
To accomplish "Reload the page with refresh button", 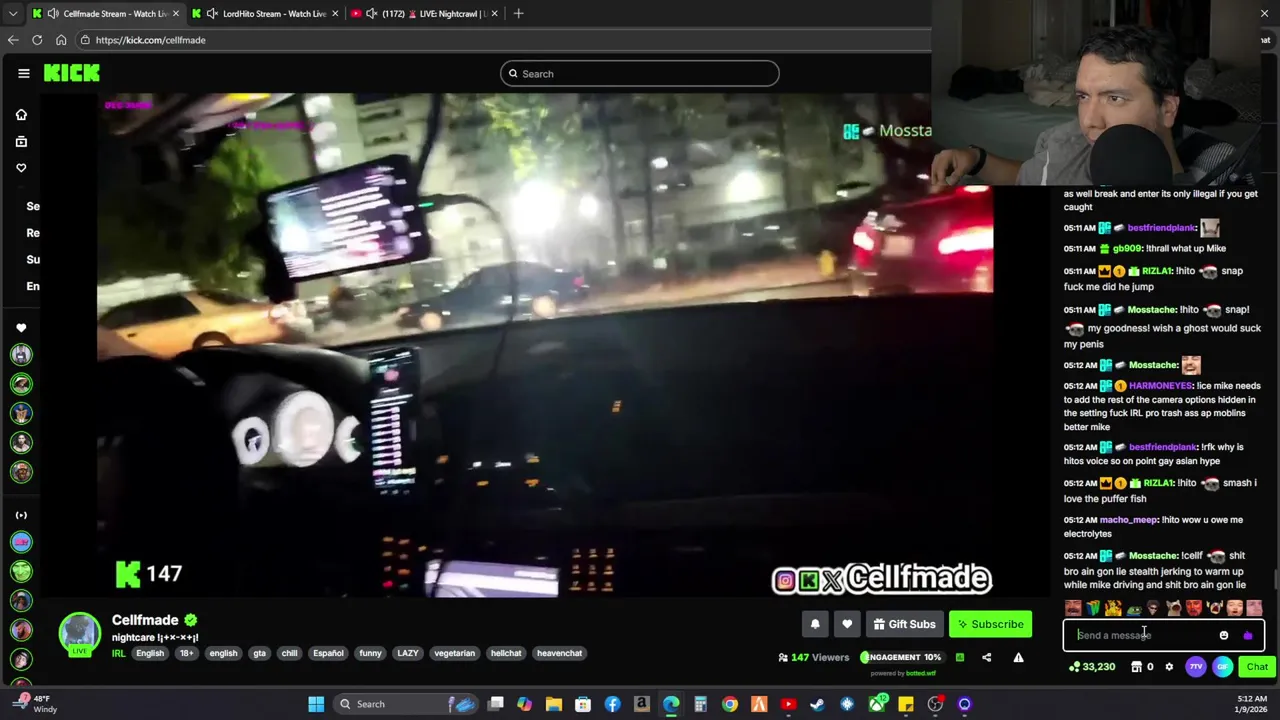I will 37,40.
